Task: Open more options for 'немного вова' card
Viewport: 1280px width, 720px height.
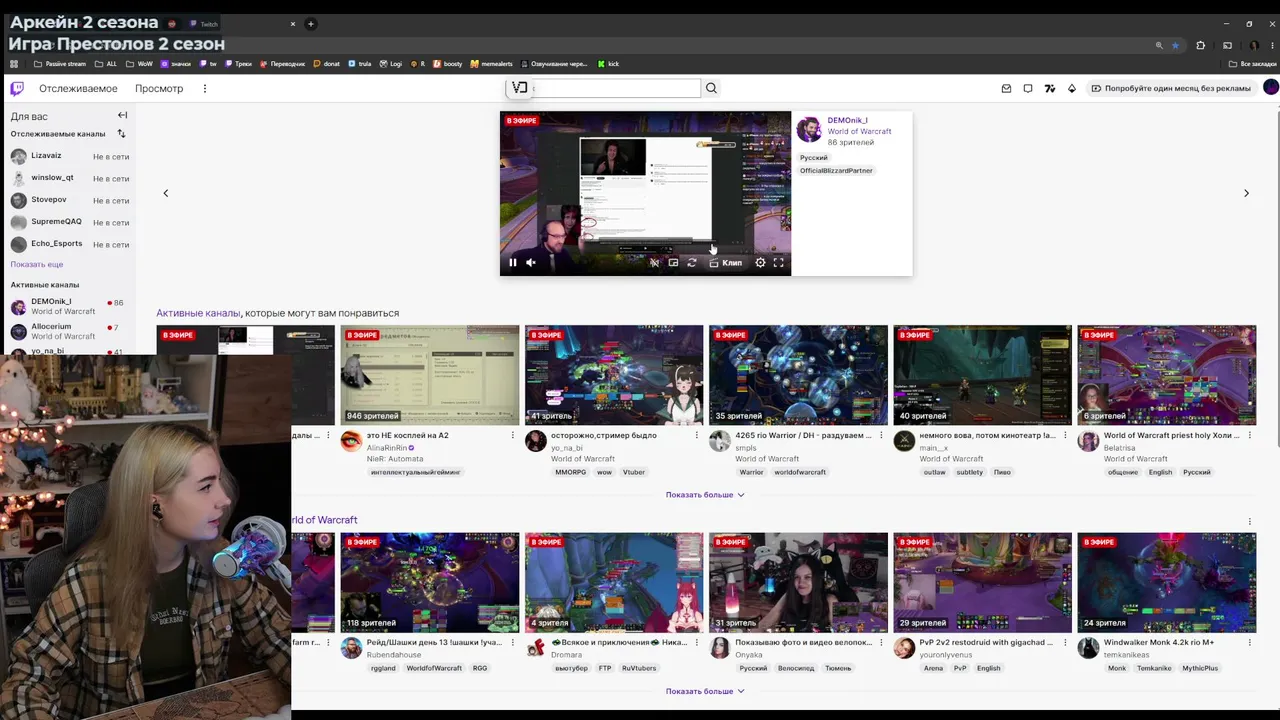Action: coord(1065,435)
